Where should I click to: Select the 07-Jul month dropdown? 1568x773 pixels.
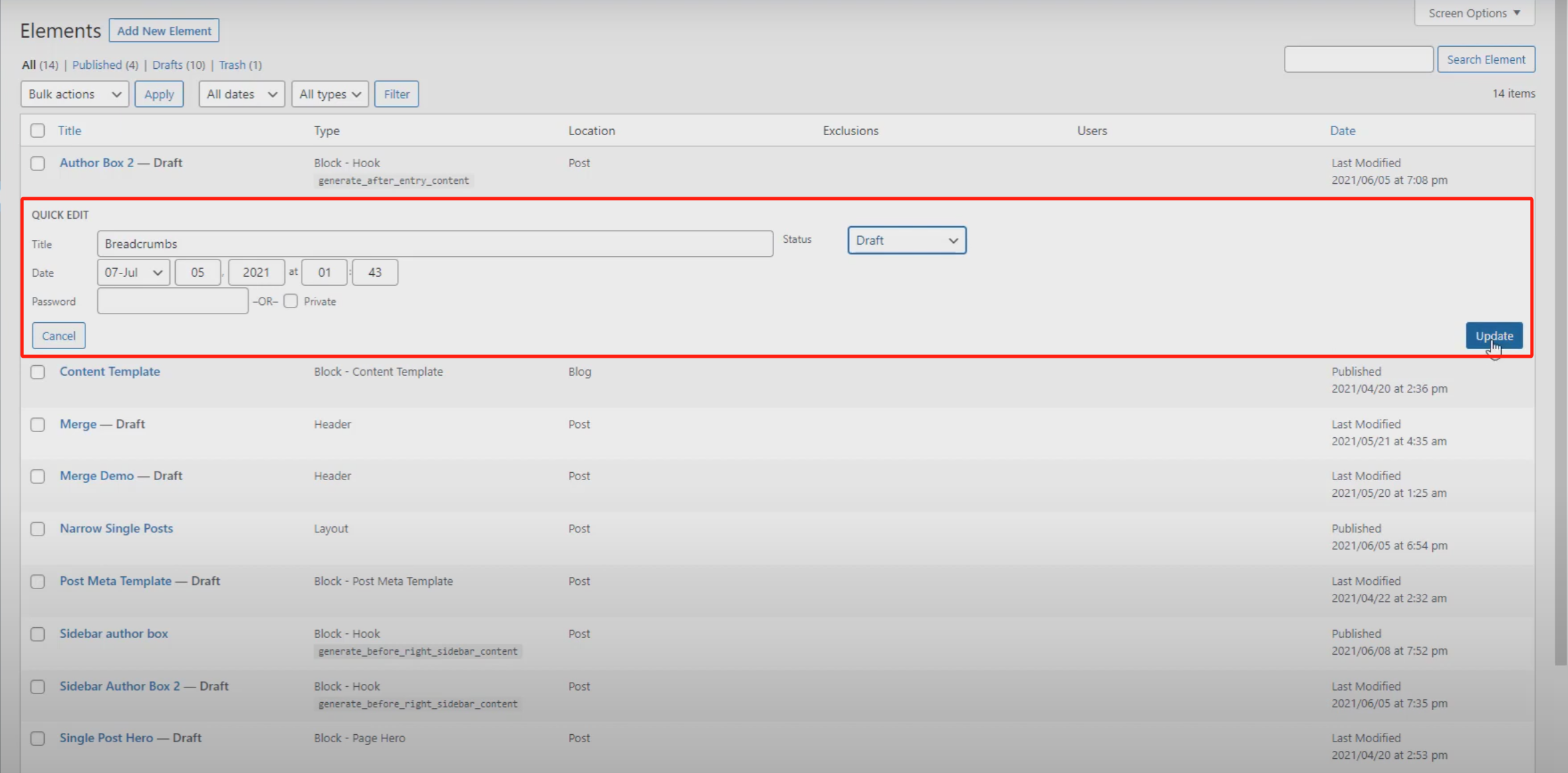pos(133,272)
